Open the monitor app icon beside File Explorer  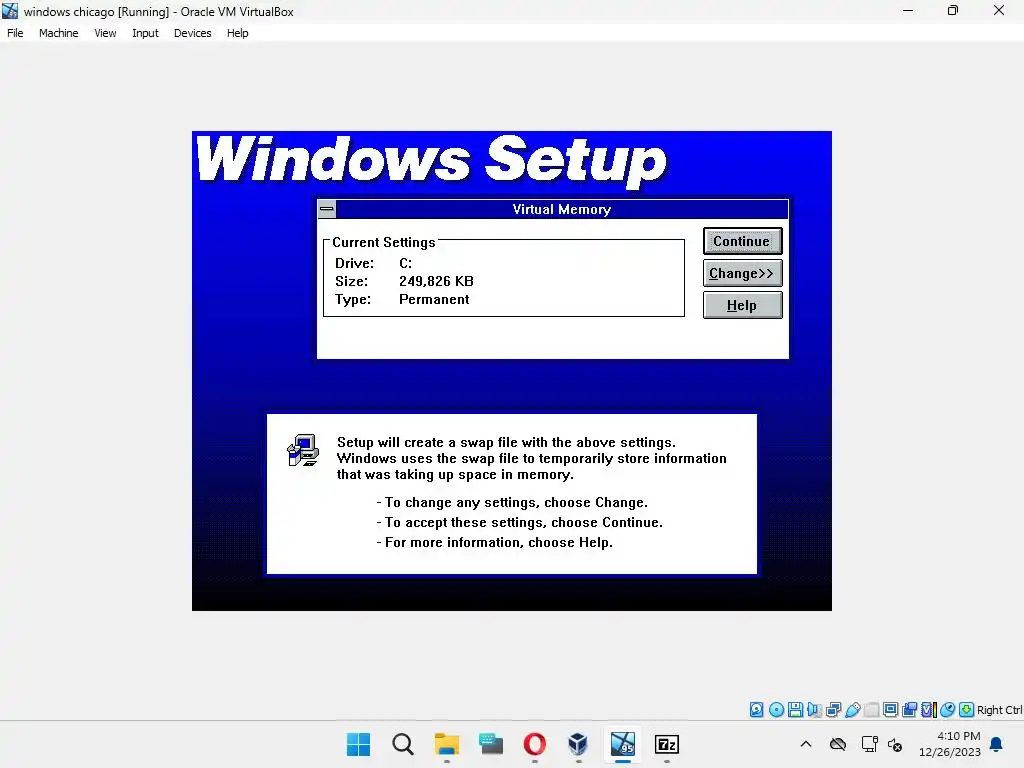(x=490, y=744)
